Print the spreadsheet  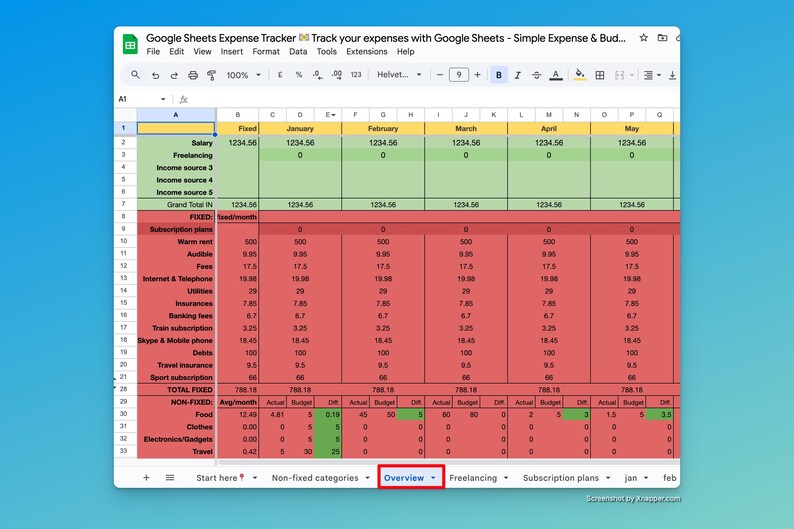pos(193,75)
